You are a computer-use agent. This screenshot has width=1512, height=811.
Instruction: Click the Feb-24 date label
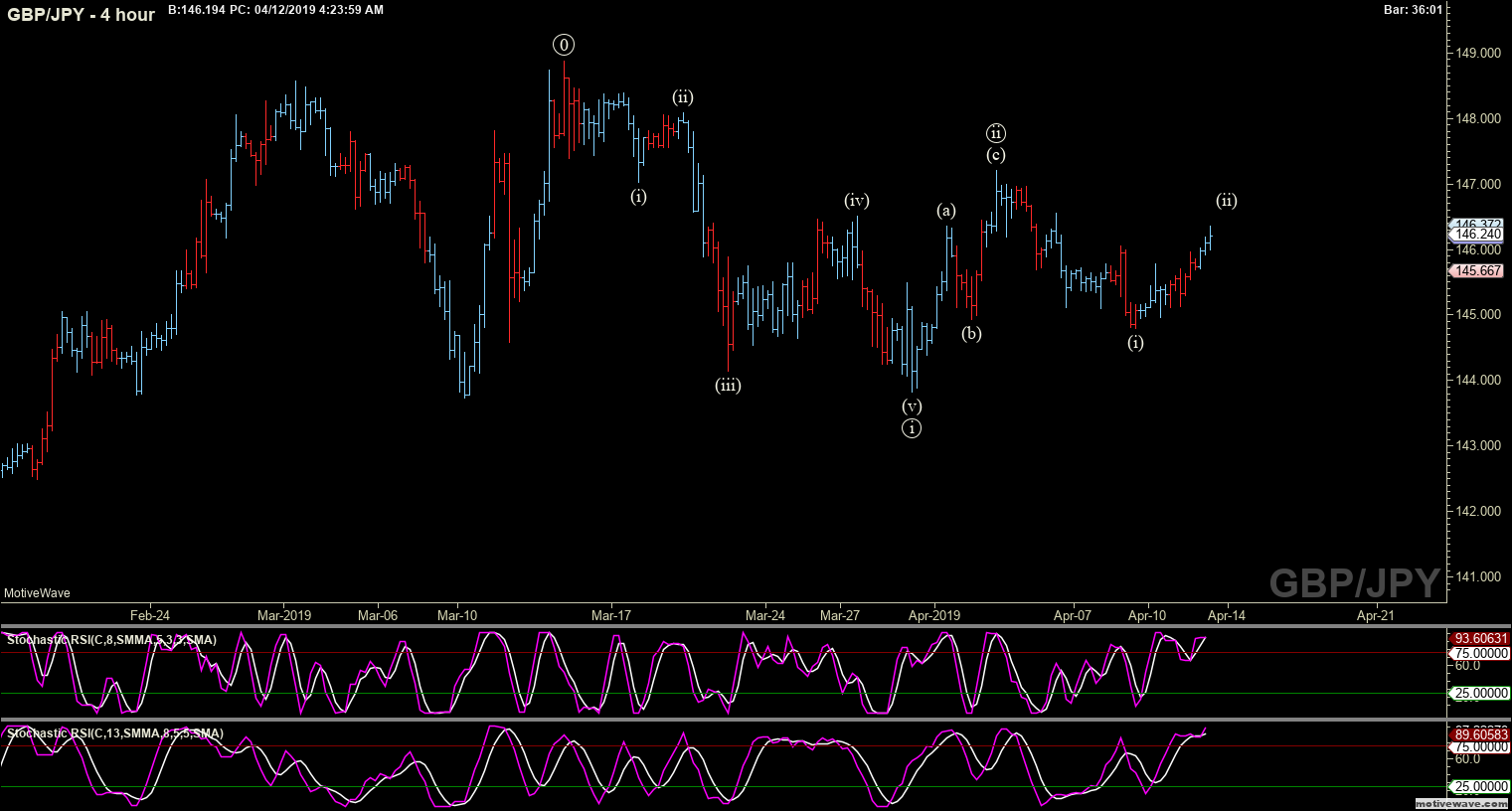pyautogui.click(x=149, y=615)
